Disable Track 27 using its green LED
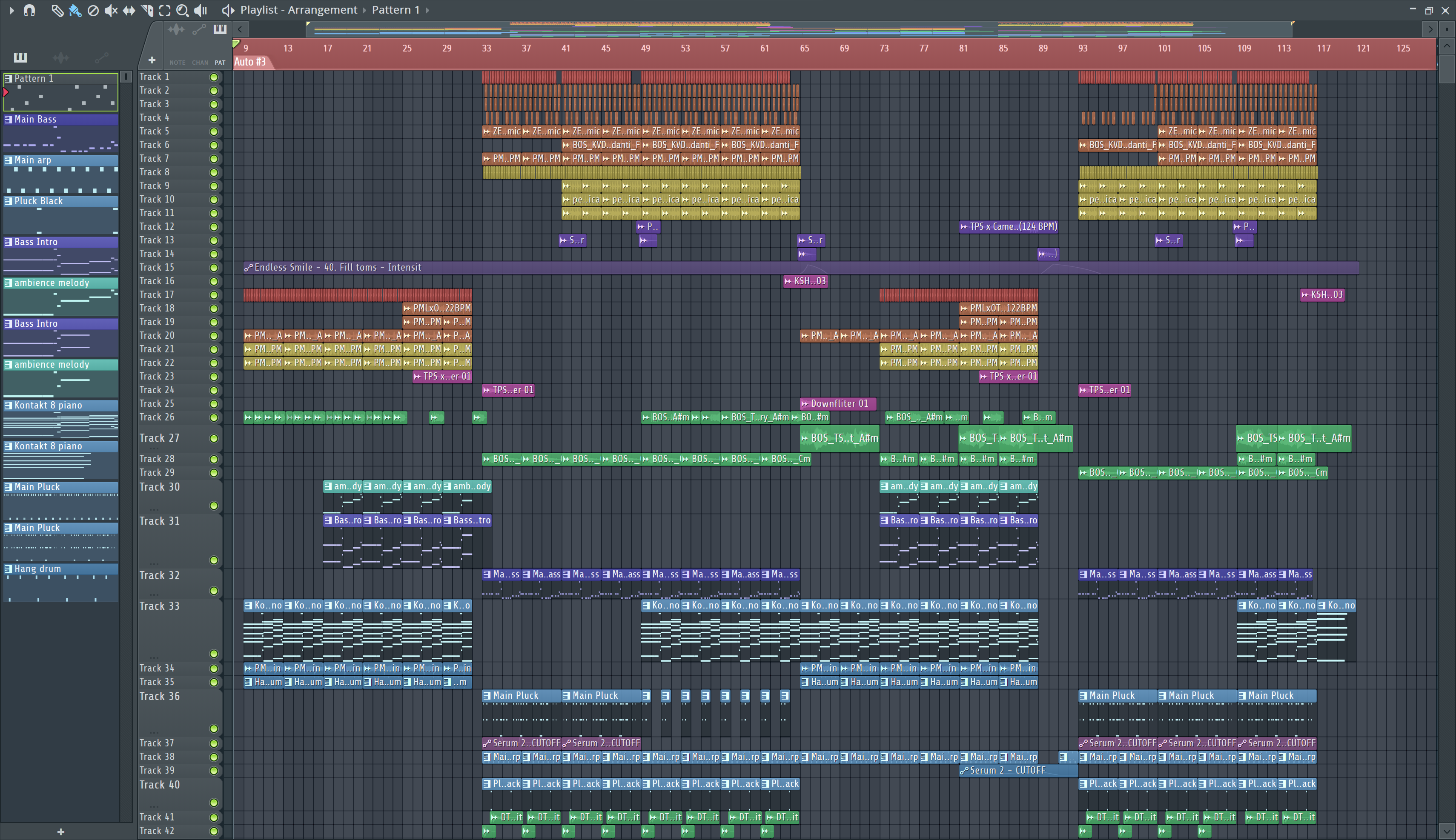The height and width of the screenshot is (840, 1456). coord(214,438)
